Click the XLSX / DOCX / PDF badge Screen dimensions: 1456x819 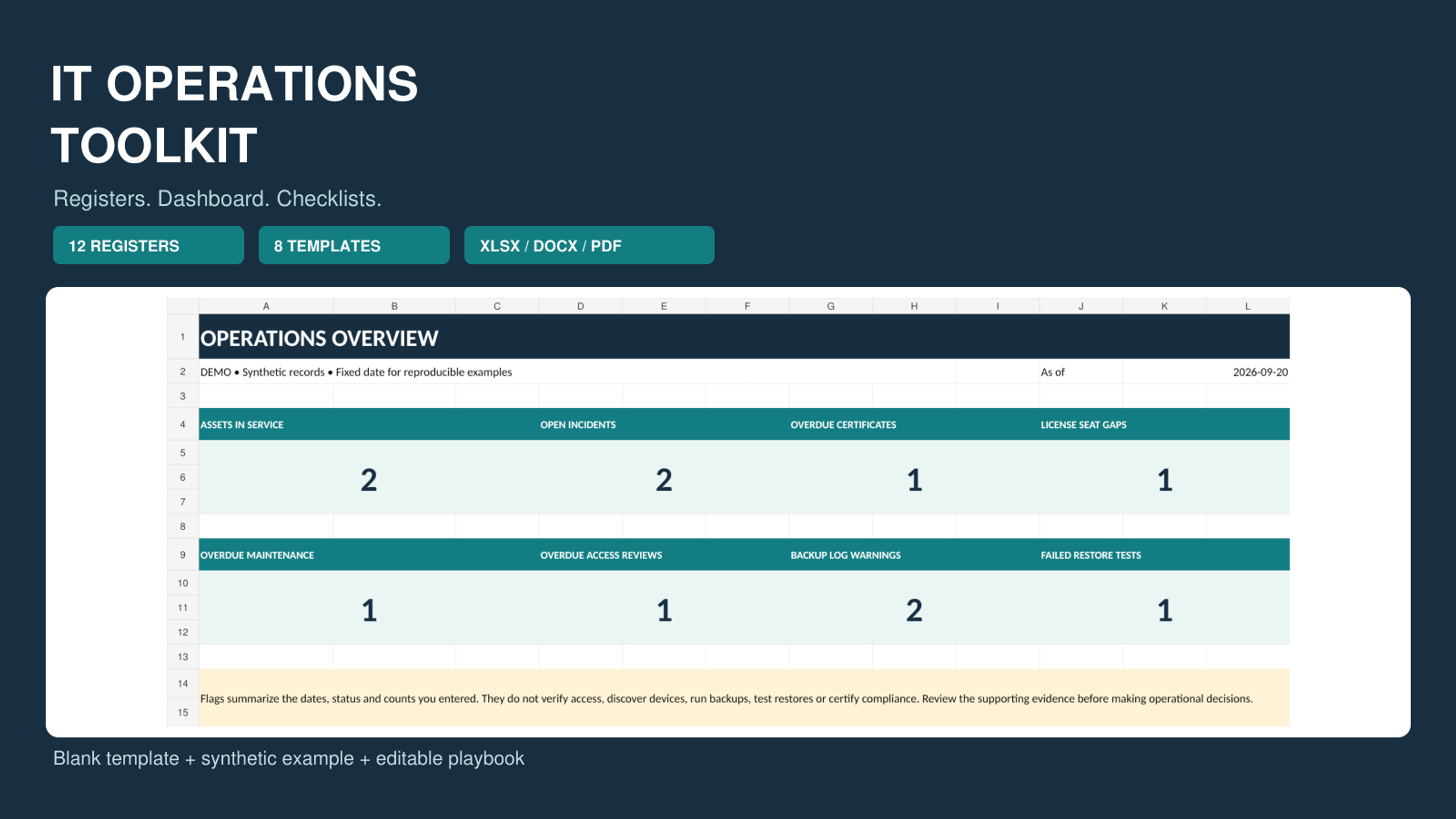click(589, 245)
